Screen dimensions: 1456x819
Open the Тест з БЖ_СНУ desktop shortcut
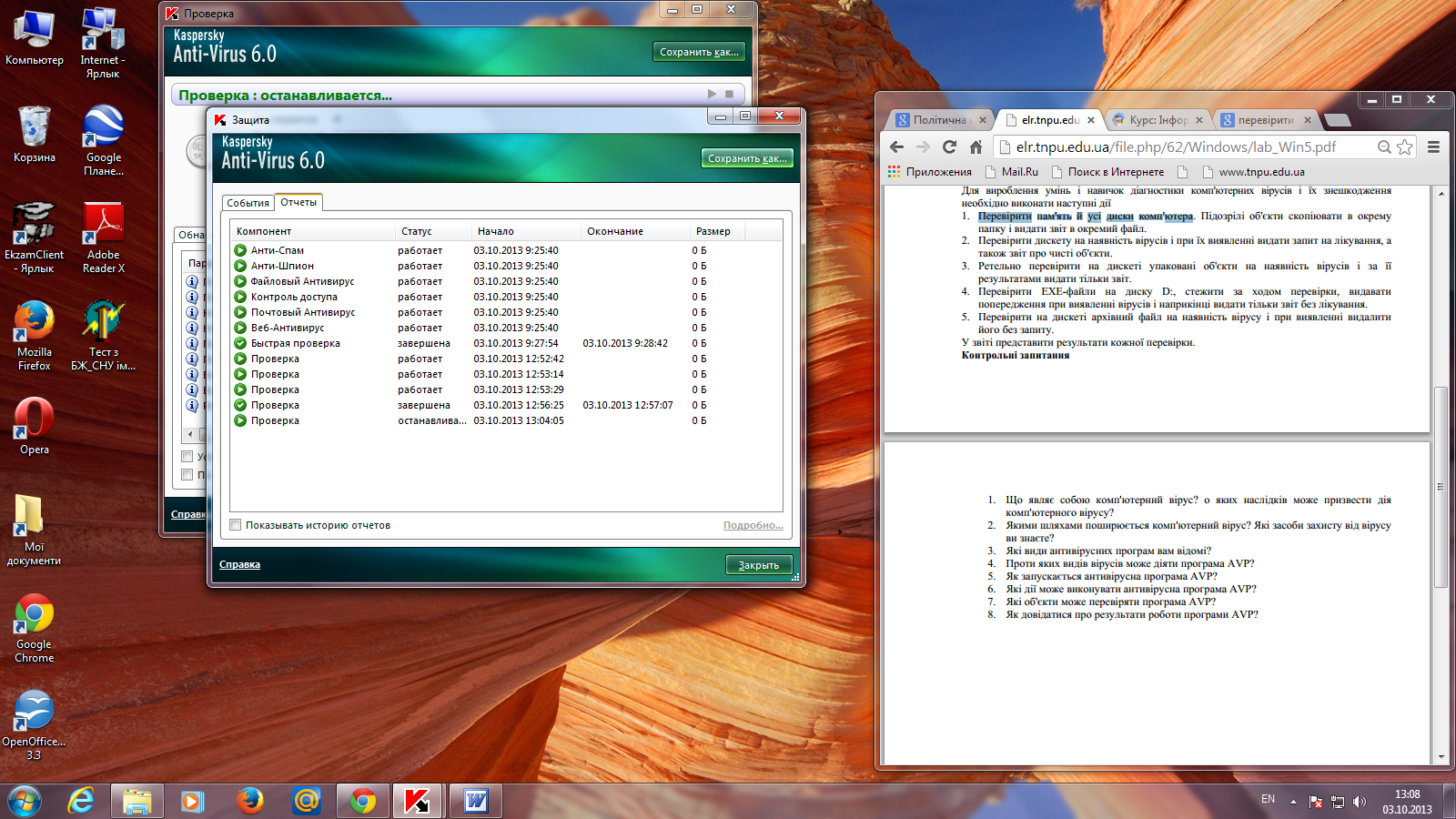(x=104, y=334)
